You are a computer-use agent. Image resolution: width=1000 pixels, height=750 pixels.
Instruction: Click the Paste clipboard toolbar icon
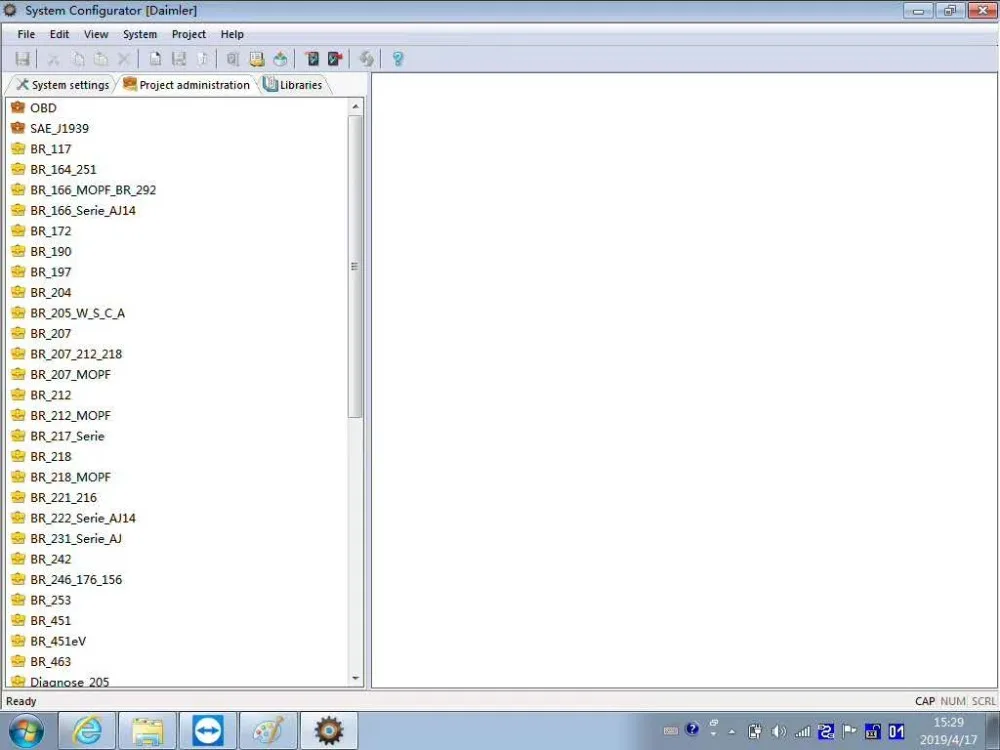pyautogui.click(x=101, y=59)
